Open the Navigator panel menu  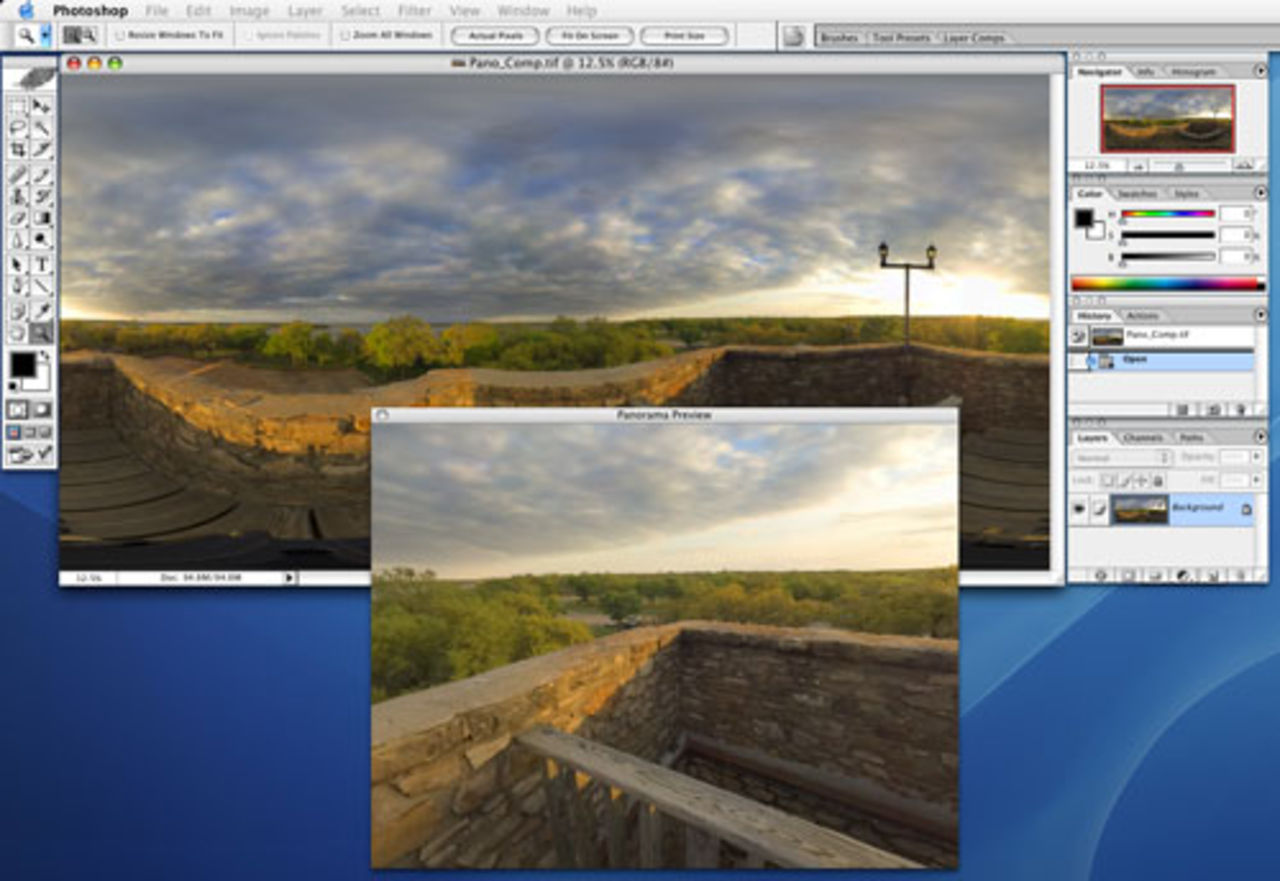click(1262, 70)
